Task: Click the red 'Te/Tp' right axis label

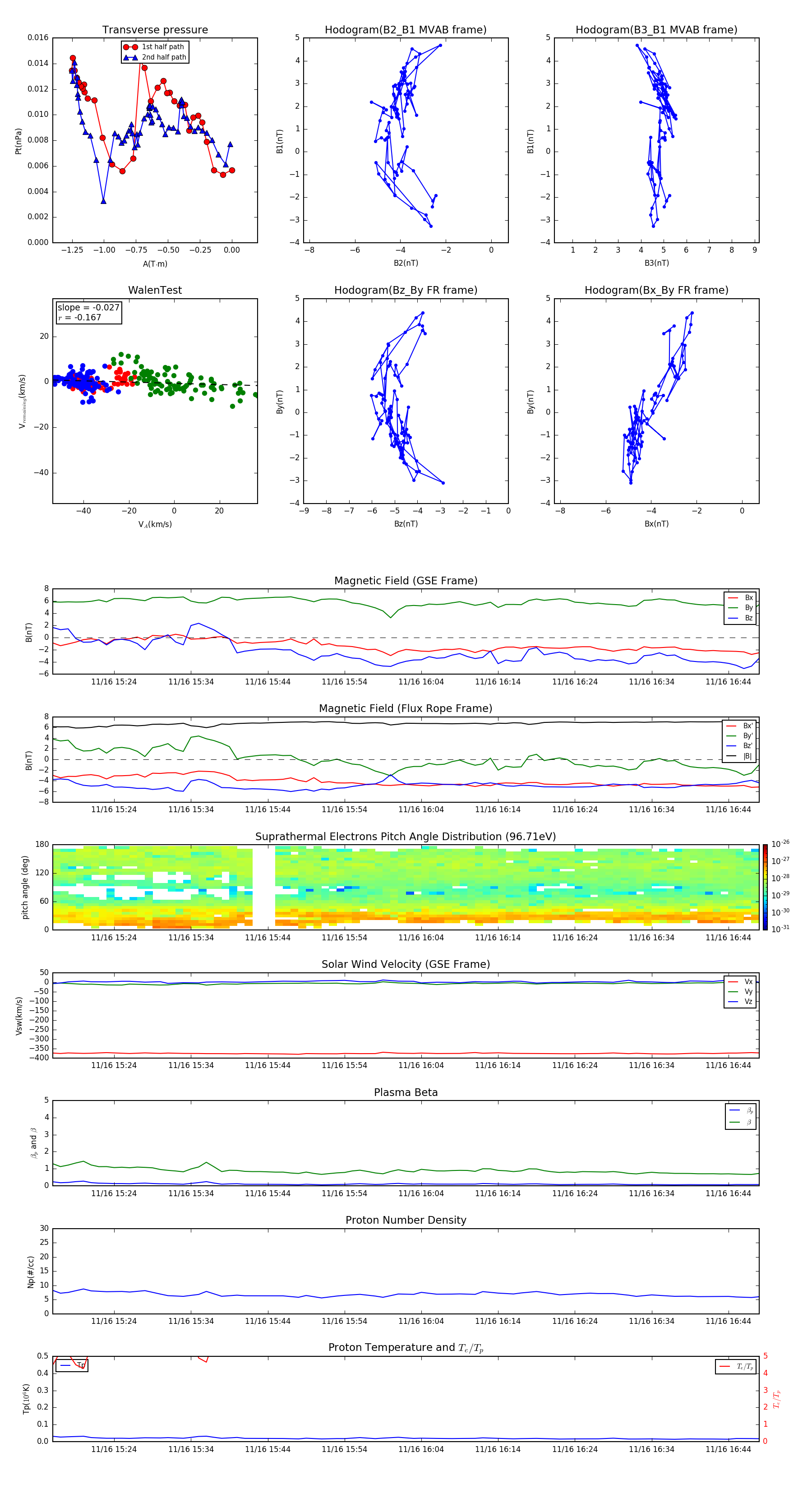Action: click(x=776, y=1399)
